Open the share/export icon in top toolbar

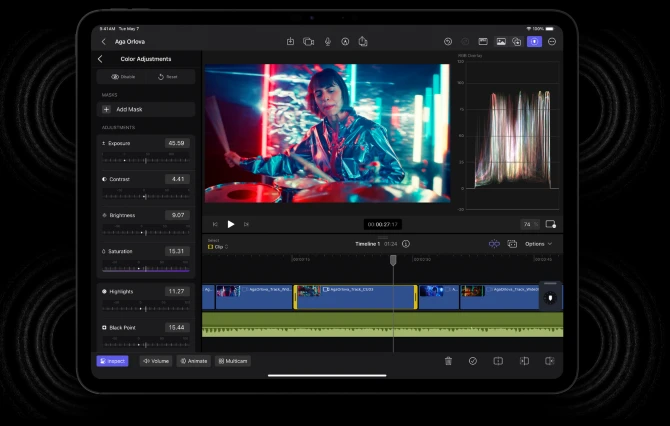363,42
